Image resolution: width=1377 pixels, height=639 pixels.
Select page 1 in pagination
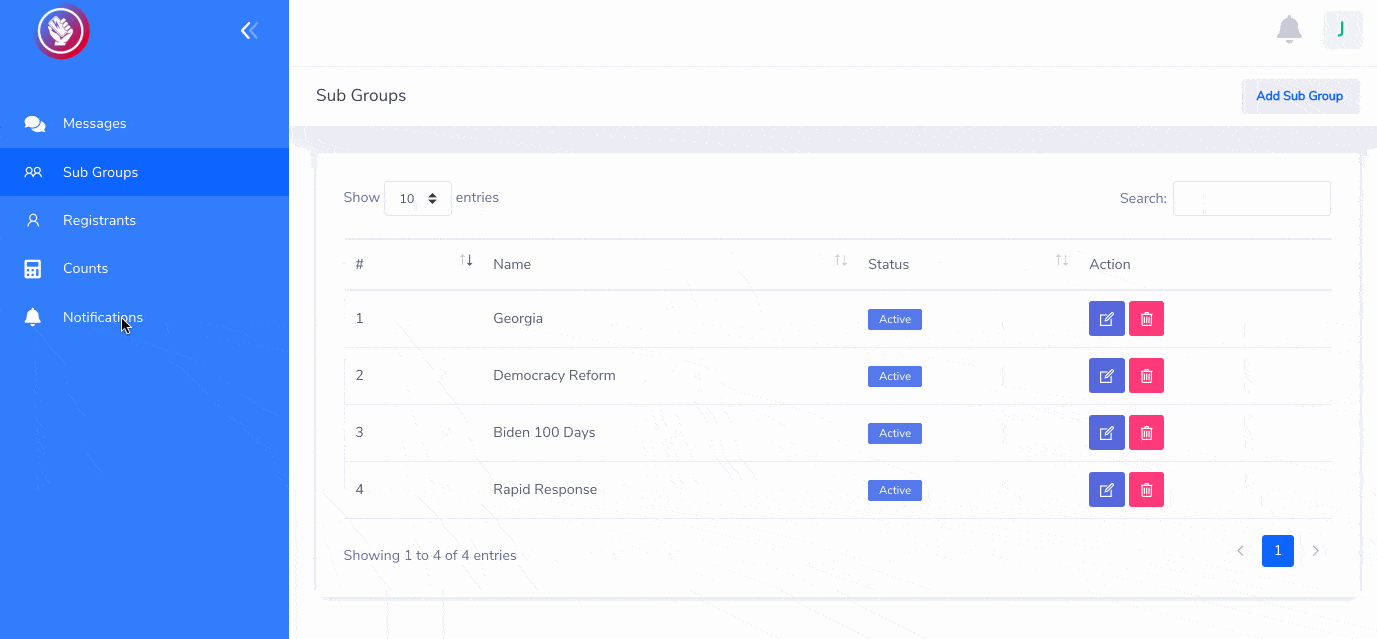pos(1278,551)
